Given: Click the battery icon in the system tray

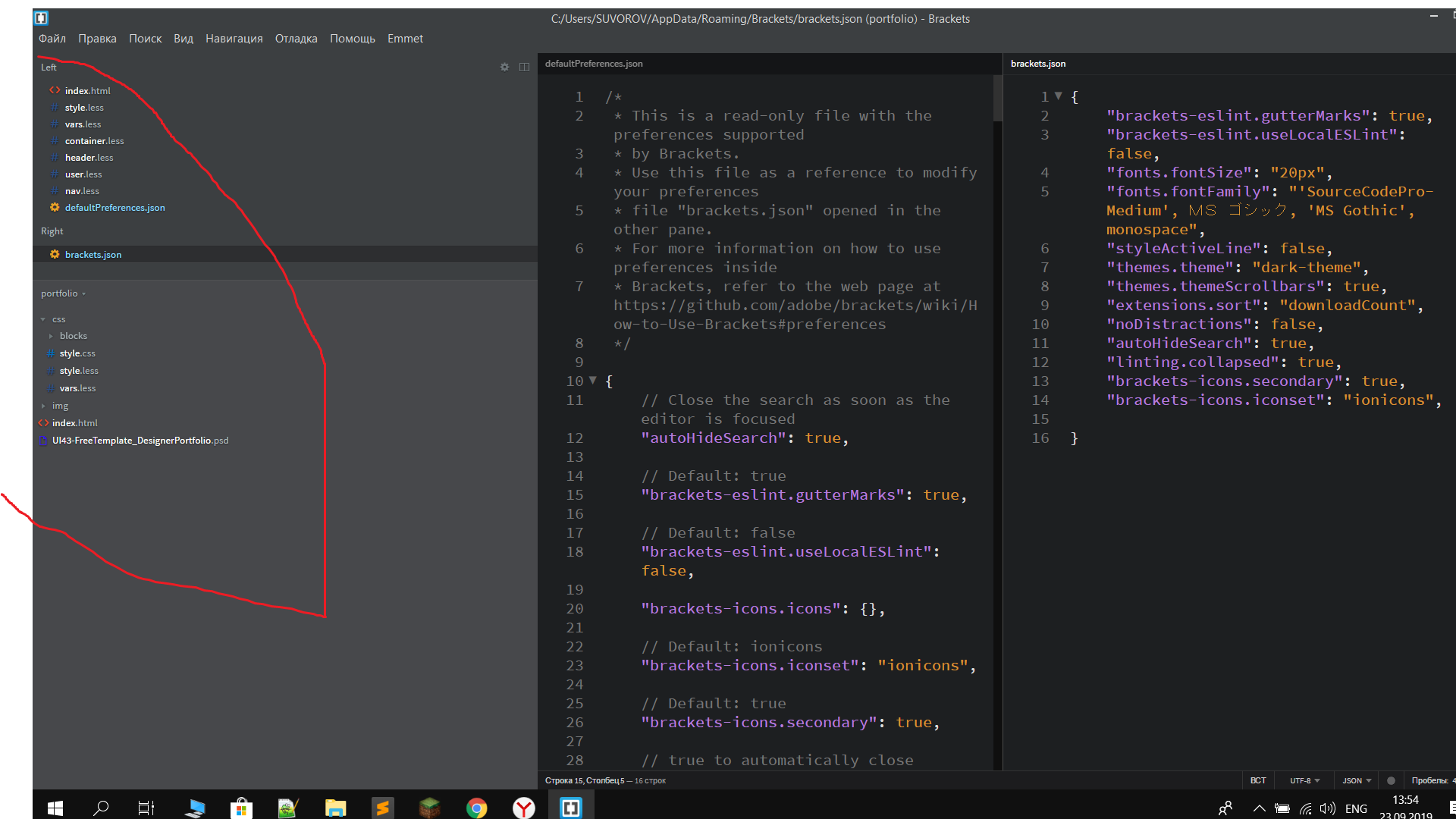Looking at the screenshot, I should (x=1282, y=808).
